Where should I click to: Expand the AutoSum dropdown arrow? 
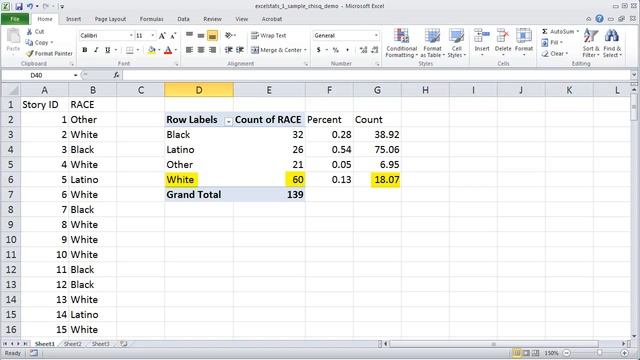coord(578,31)
